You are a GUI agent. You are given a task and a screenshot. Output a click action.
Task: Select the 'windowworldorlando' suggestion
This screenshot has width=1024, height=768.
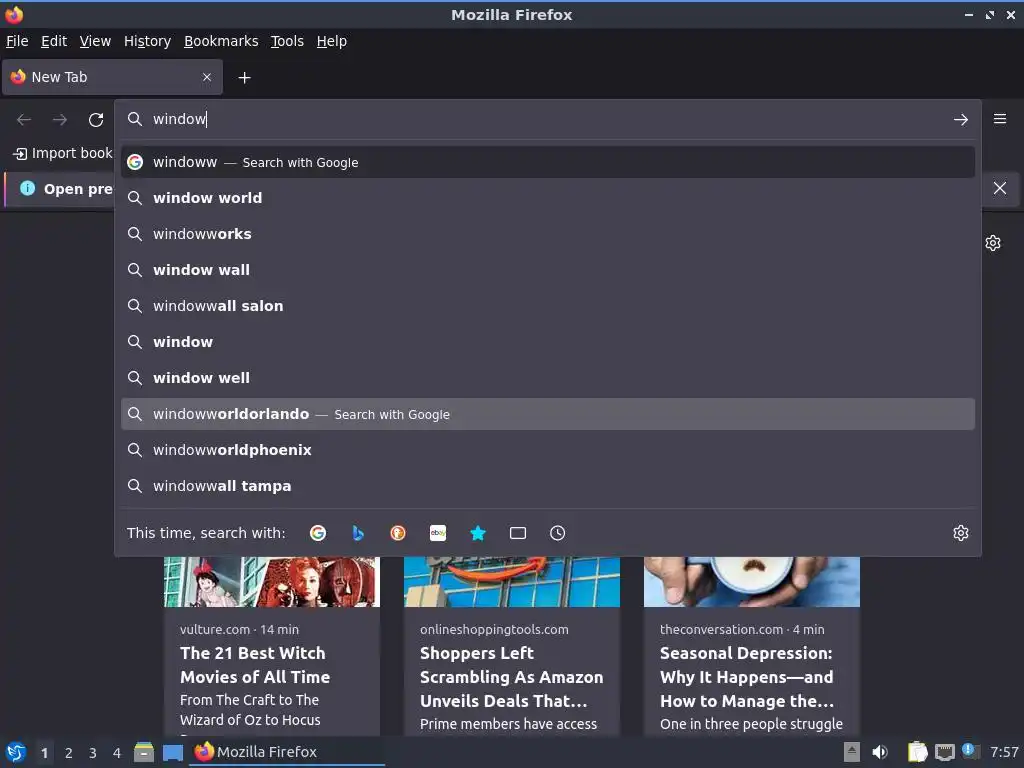548,414
